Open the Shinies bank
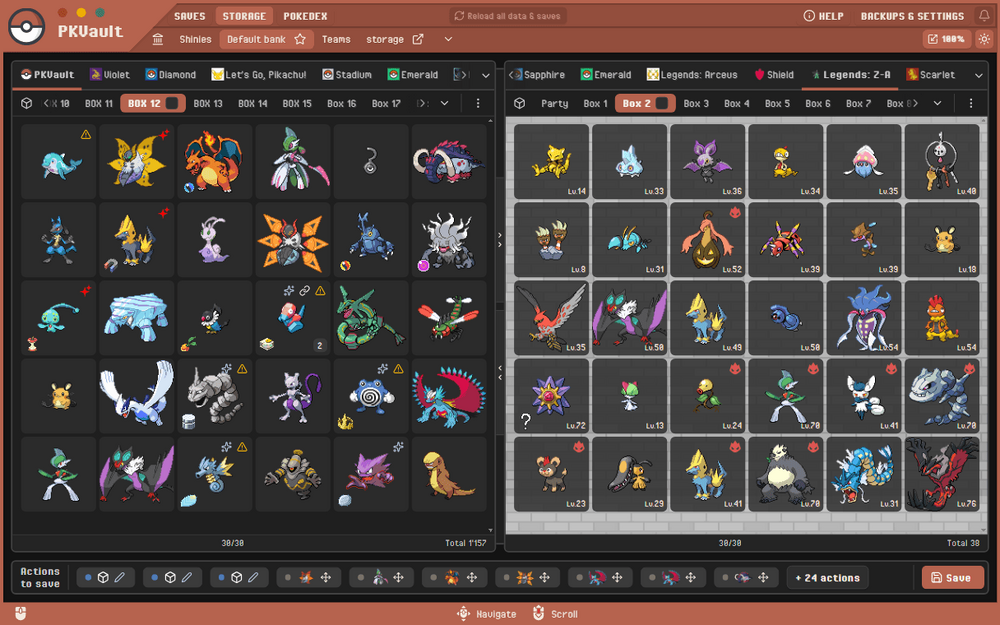The height and width of the screenshot is (625, 1000). click(195, 40)
